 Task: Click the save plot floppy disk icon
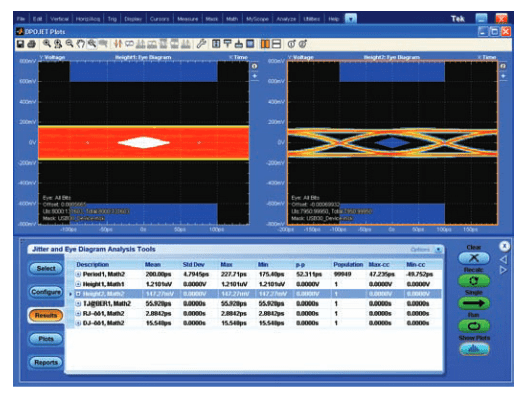(21, 44)
